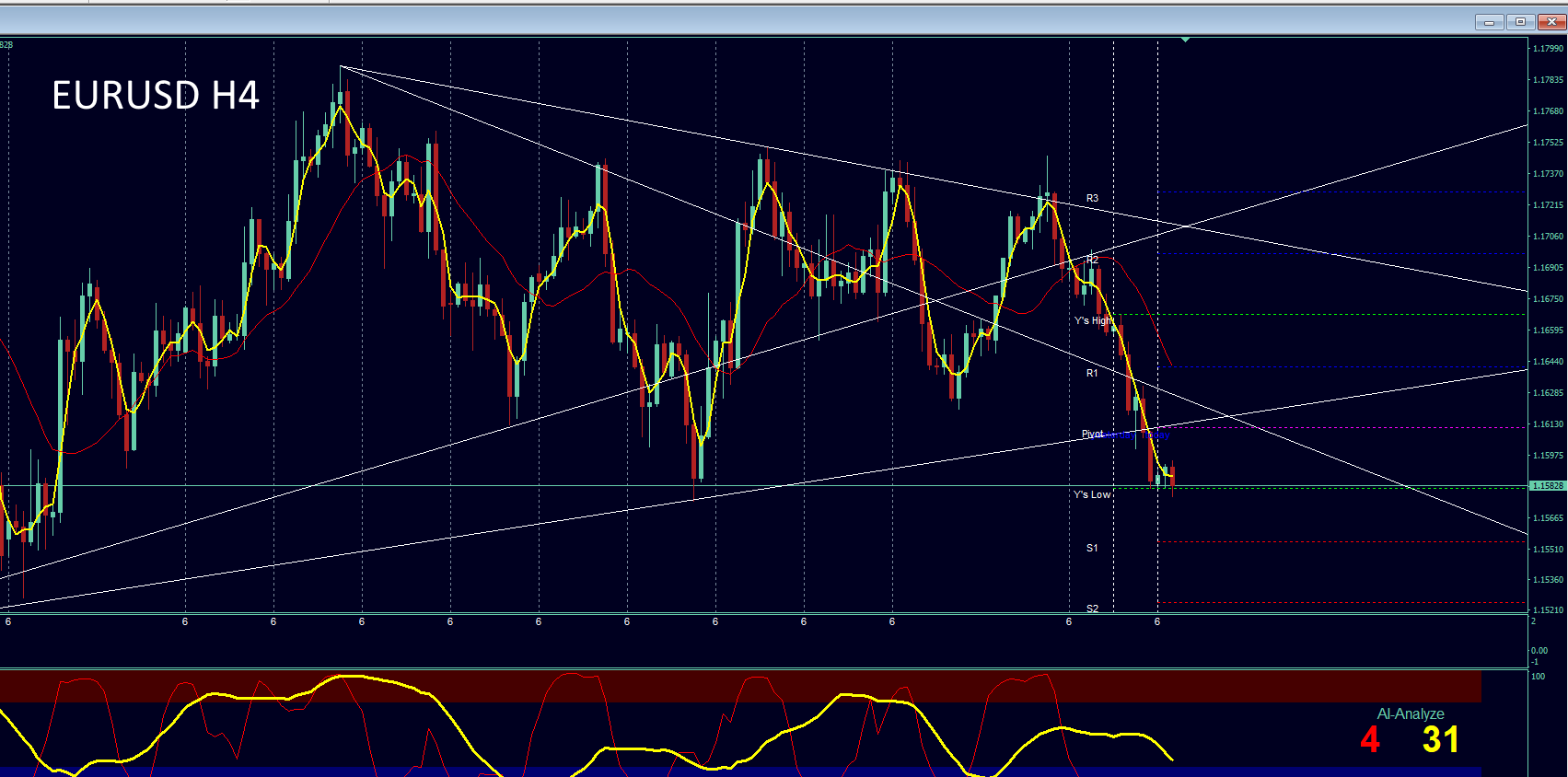Click the 1.16750 price axis value
This screenshot has height=777, width=1568.
click(1549, 299)
